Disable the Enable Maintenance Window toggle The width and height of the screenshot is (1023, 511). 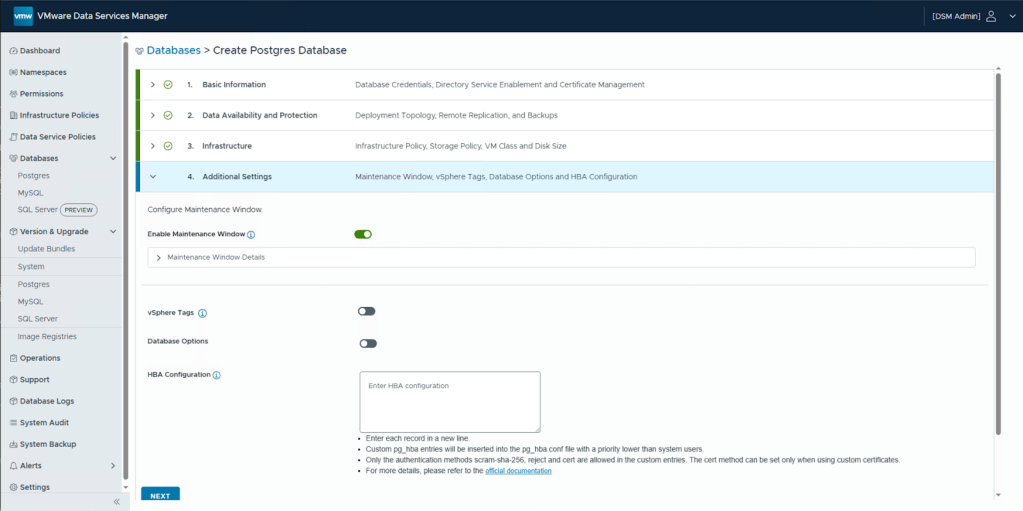[363, 234]
